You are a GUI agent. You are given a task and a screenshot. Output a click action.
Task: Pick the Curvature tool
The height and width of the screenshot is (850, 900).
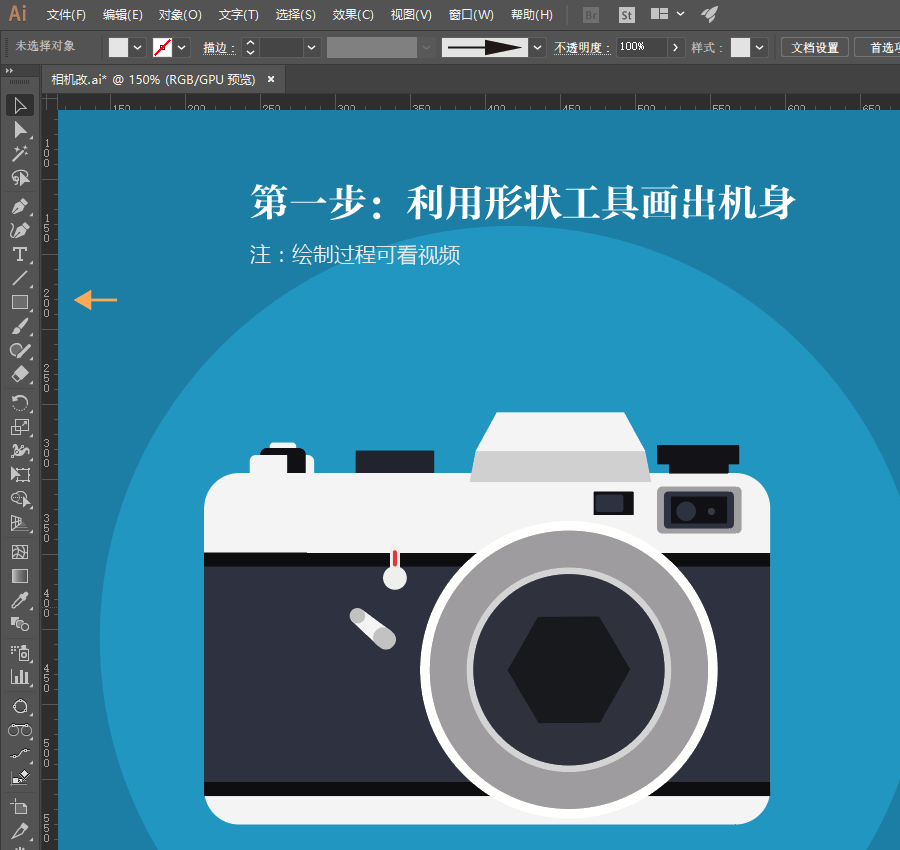click(x=20, y=230)
